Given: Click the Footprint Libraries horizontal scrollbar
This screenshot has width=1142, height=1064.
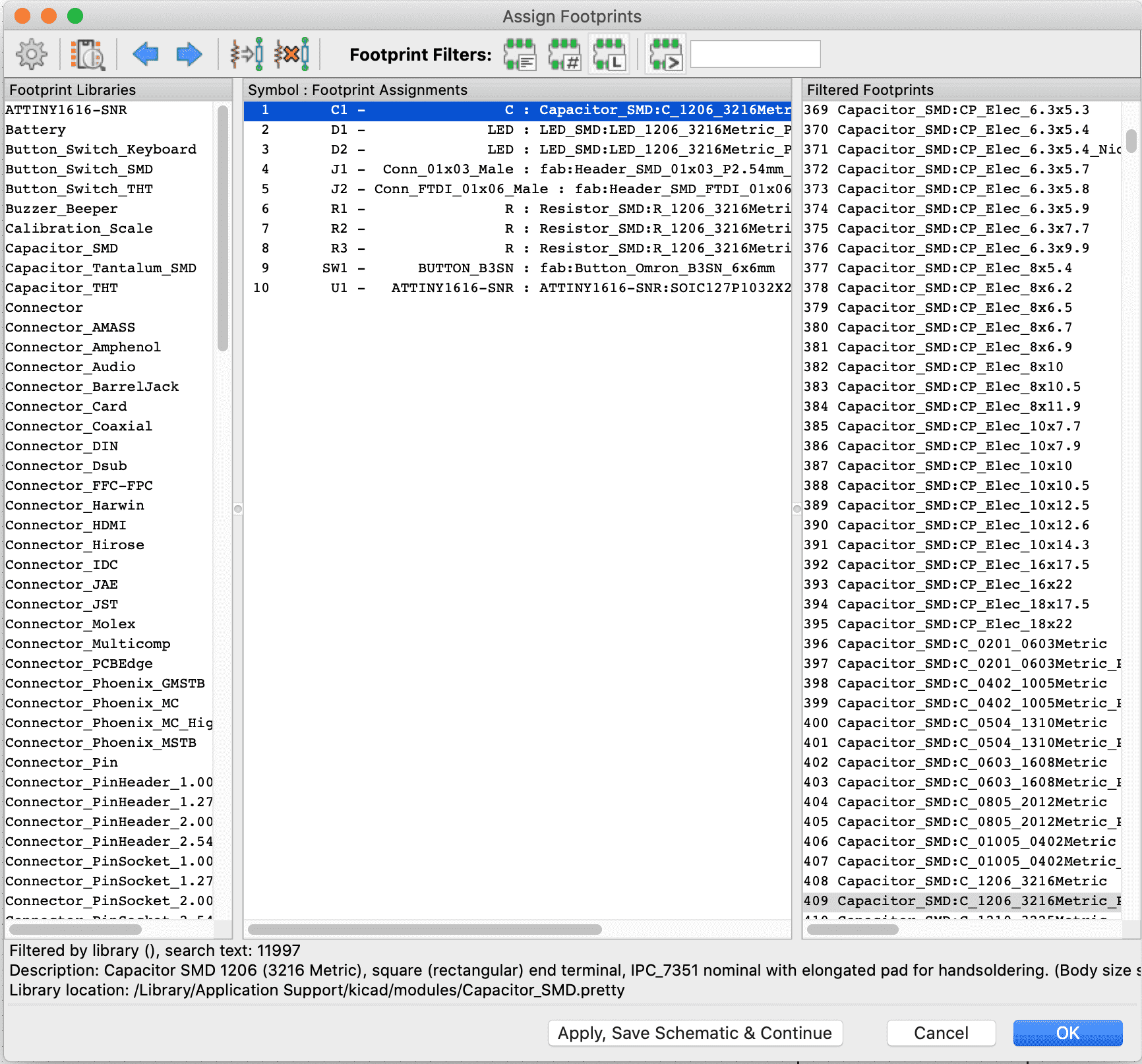Looking at the screenshot, I should click(75, 930).
